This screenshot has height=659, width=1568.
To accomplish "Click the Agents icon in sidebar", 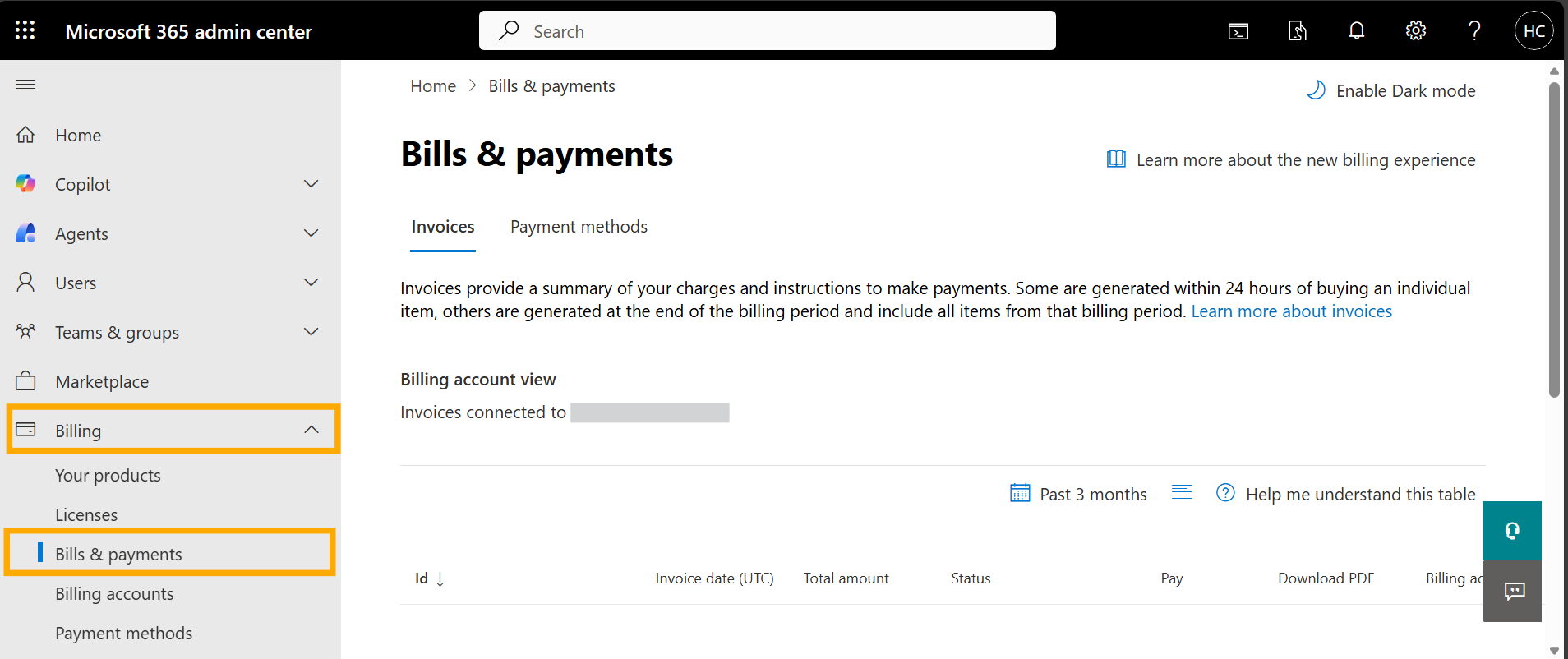I will pos(25,233).
